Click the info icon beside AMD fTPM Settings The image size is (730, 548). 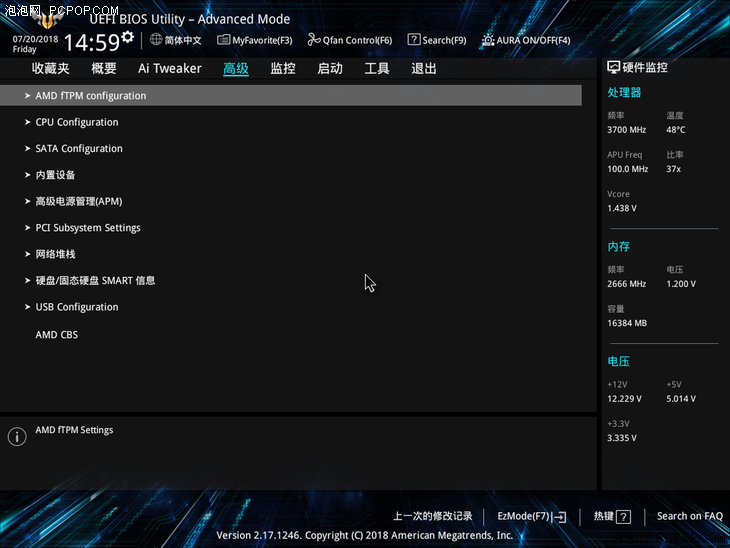[17, 437]
